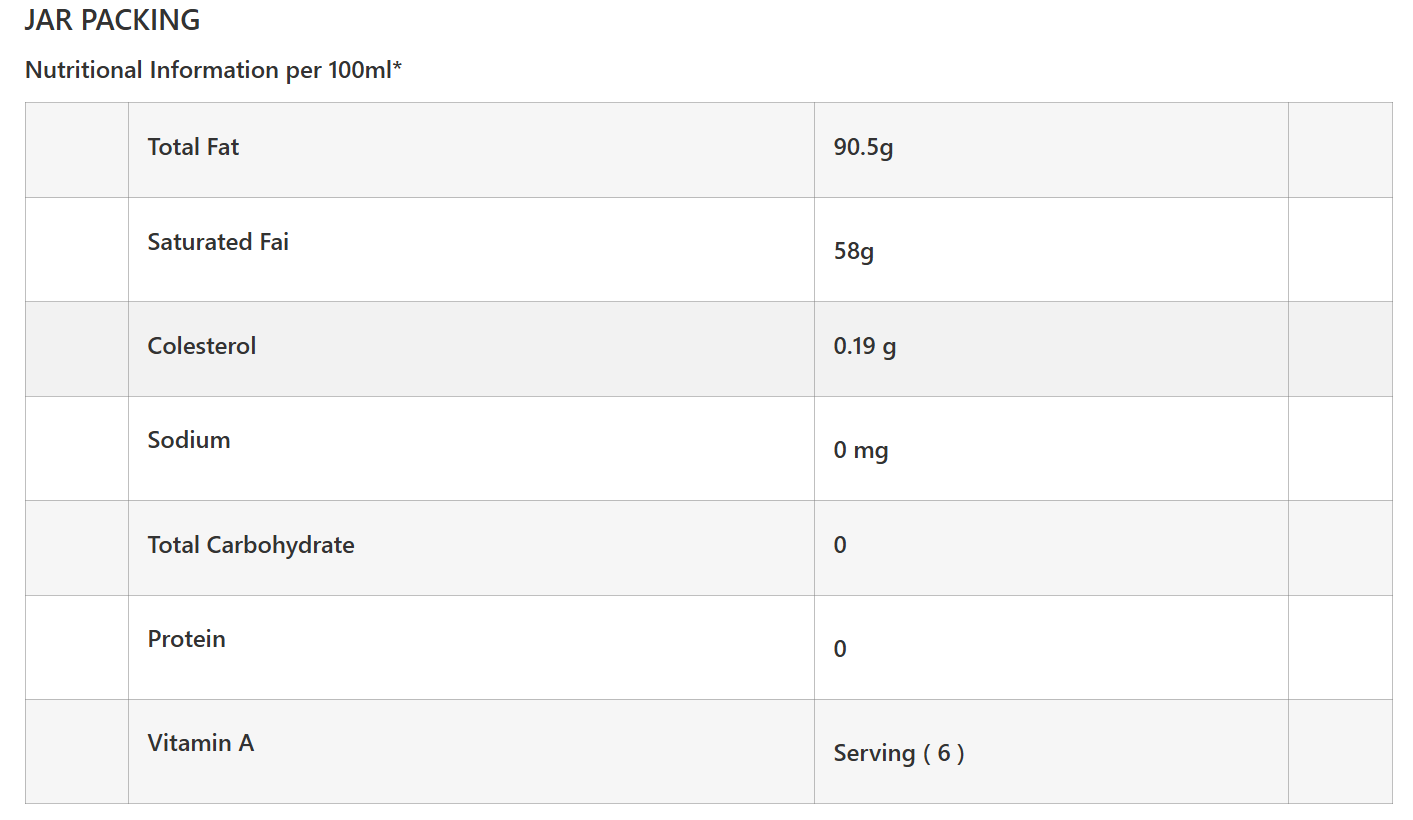Screen dimensions: 1413x820
Task: Select the empty cell left of Sodium
Action: pos(77,448)
